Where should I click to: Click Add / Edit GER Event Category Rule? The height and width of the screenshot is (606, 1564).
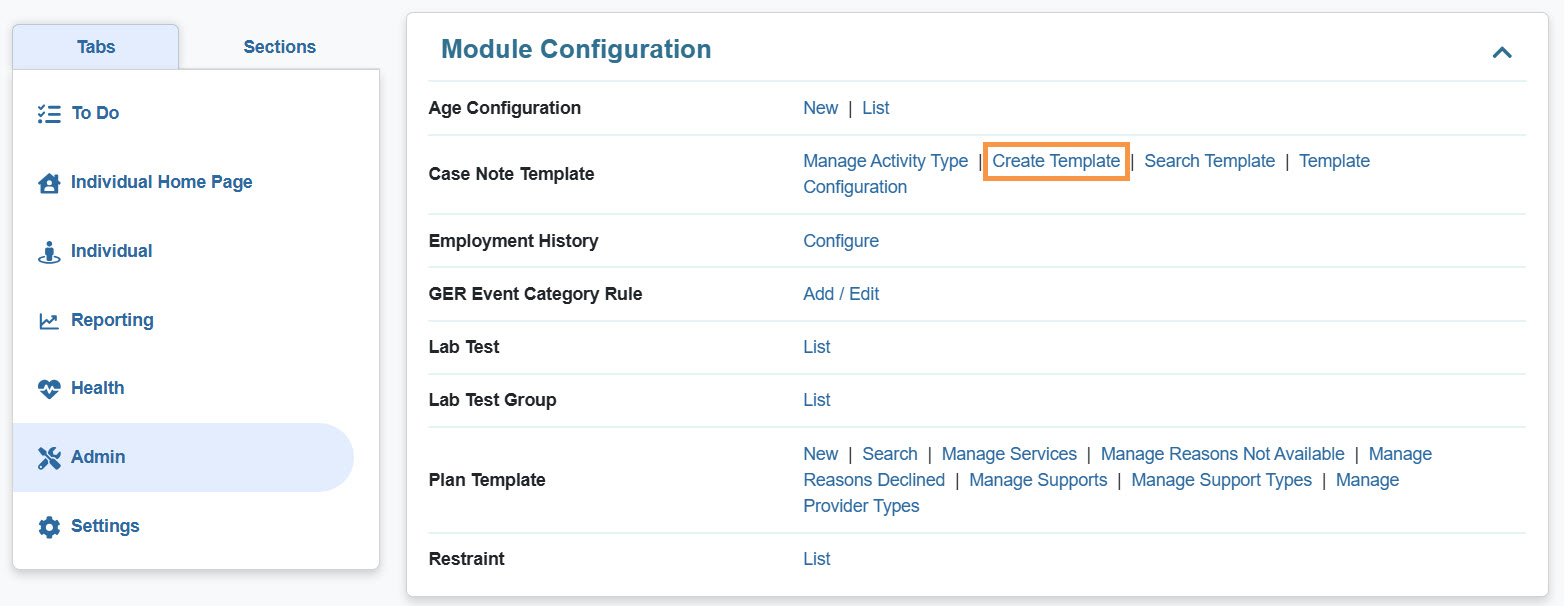click(x=840, y=294)
